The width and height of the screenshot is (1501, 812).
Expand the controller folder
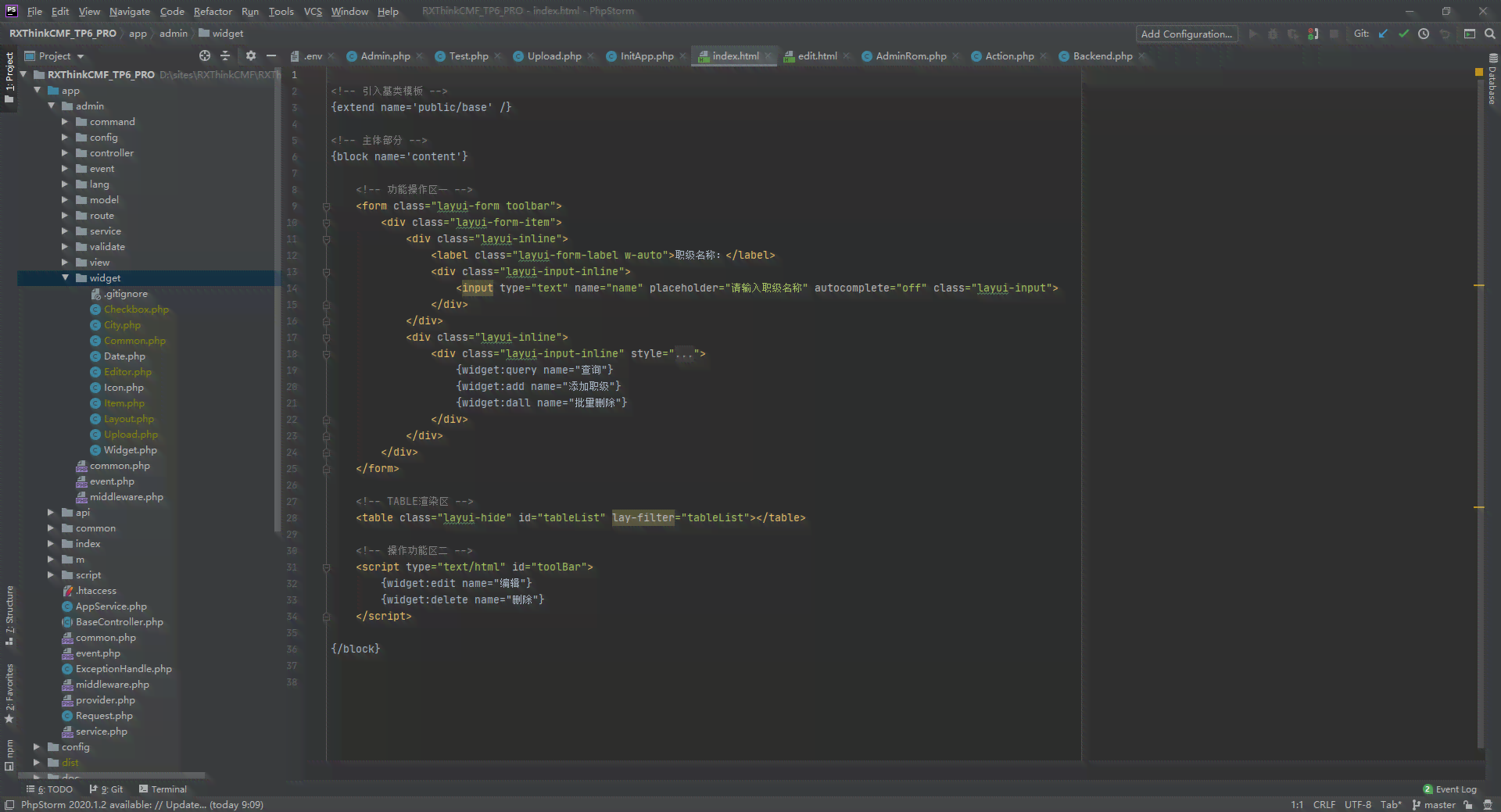pyautogui.click(x=66, y=153)
